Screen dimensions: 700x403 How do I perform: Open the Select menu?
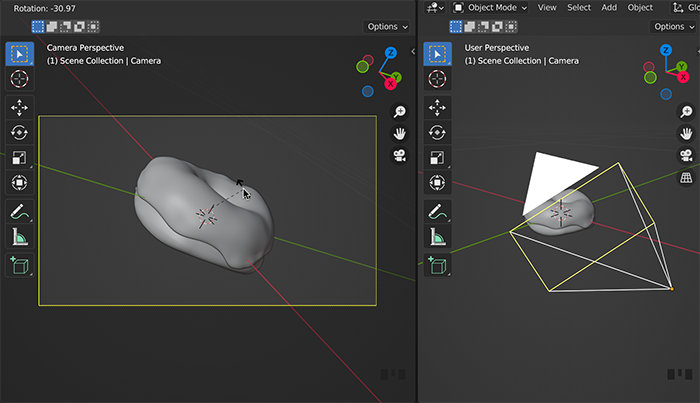[x=579, y=8]
